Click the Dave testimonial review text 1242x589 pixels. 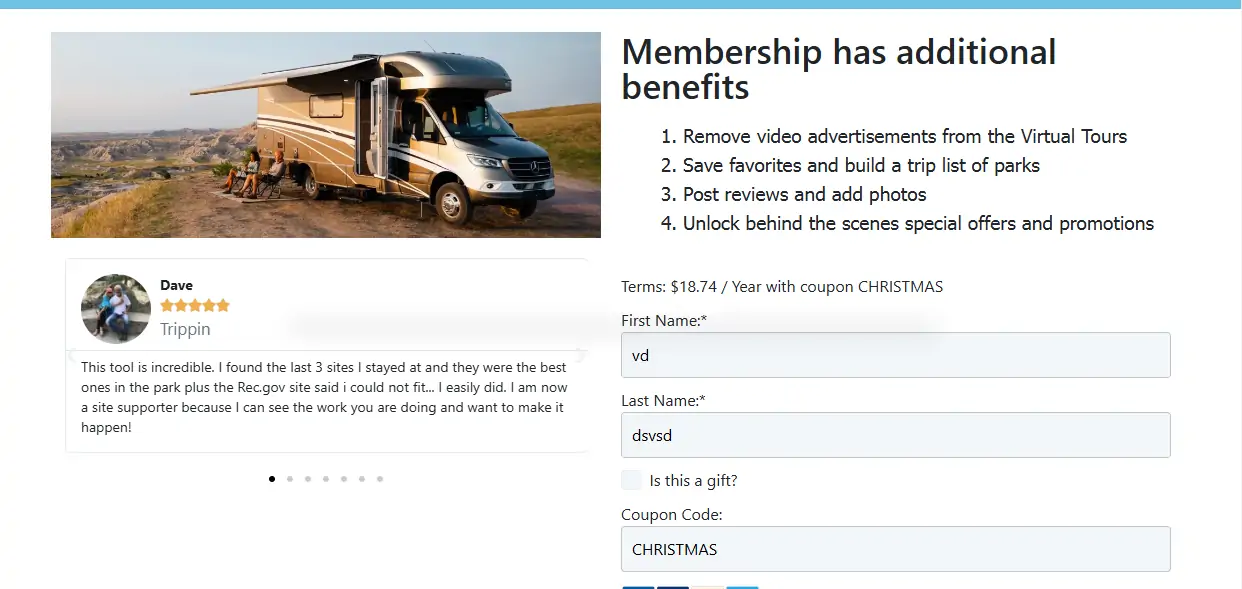[325, 398]
